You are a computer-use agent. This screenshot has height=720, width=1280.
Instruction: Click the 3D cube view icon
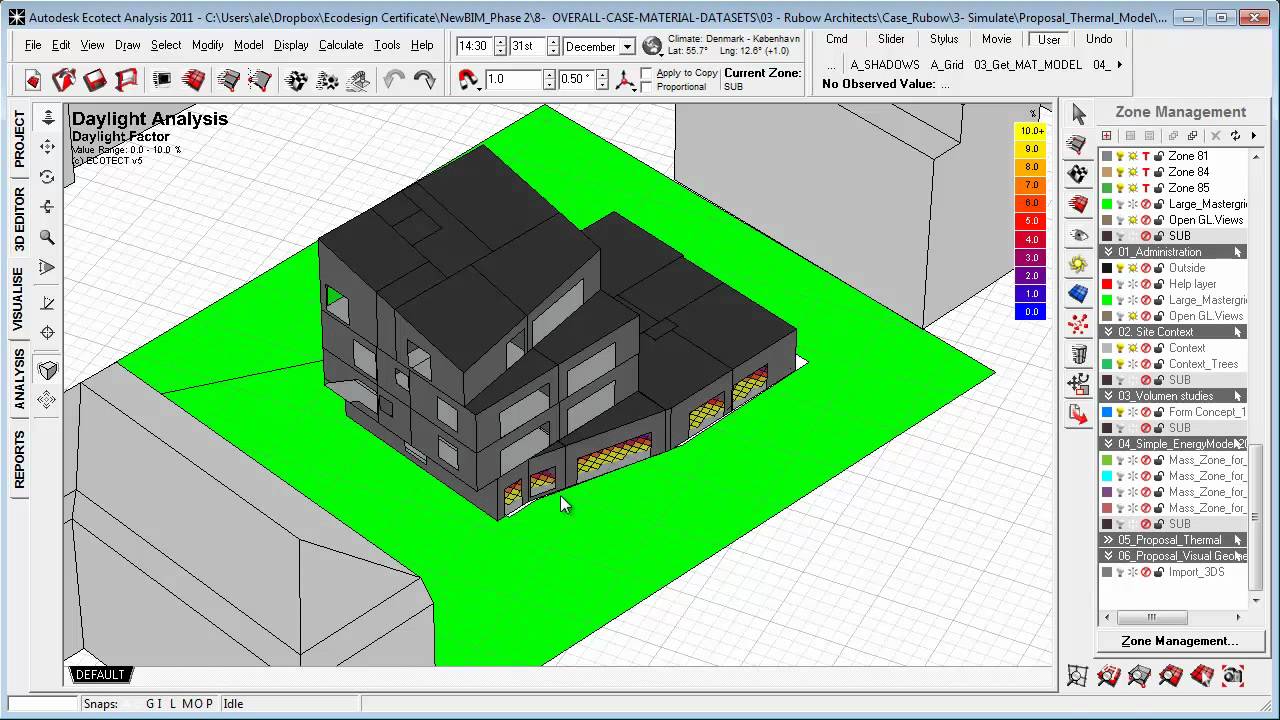[47, 370]
